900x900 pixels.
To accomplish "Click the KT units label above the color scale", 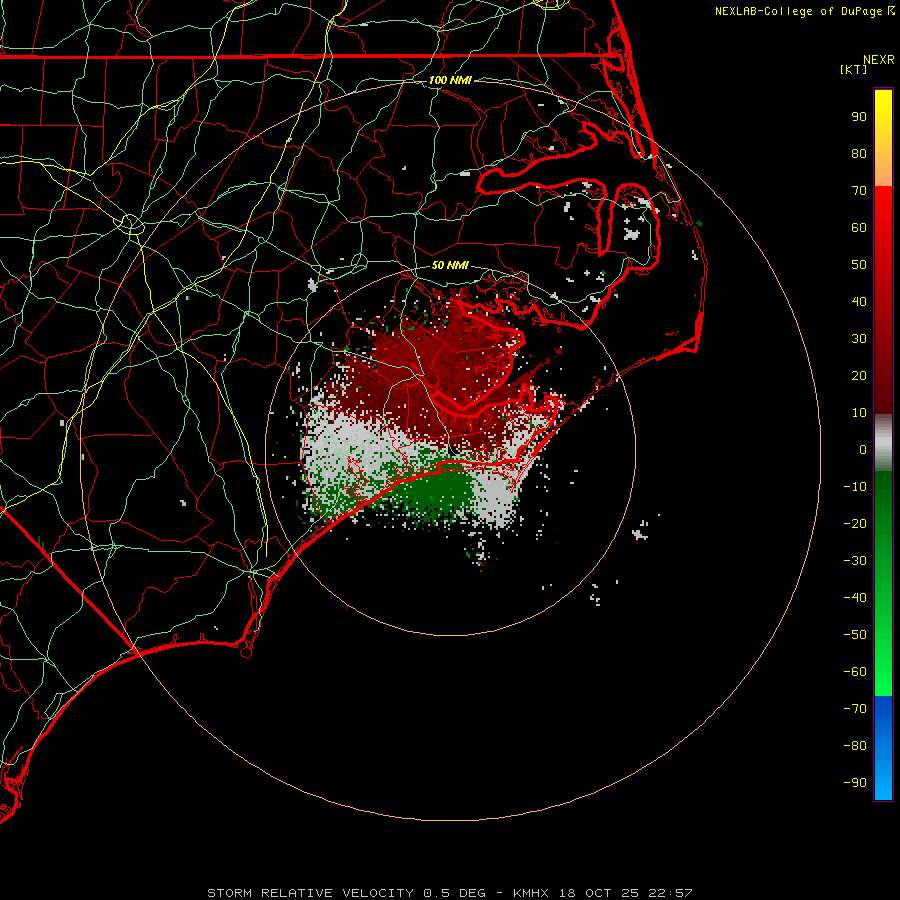I will coord(854,69).
